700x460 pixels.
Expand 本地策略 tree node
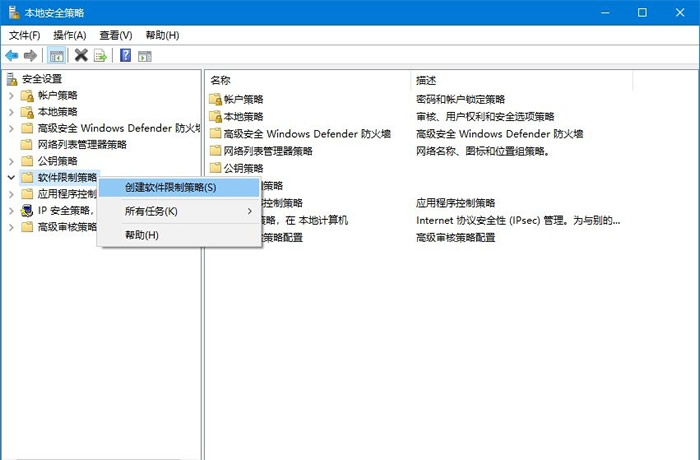pyautogui.click(x=11, y=112)
